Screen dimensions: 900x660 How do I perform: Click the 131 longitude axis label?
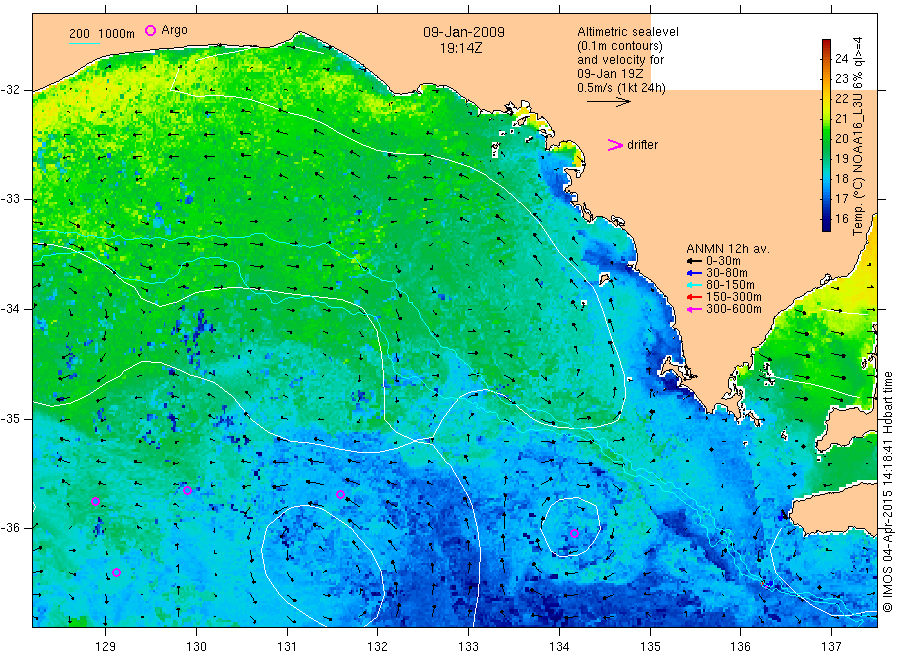[287, 647]
